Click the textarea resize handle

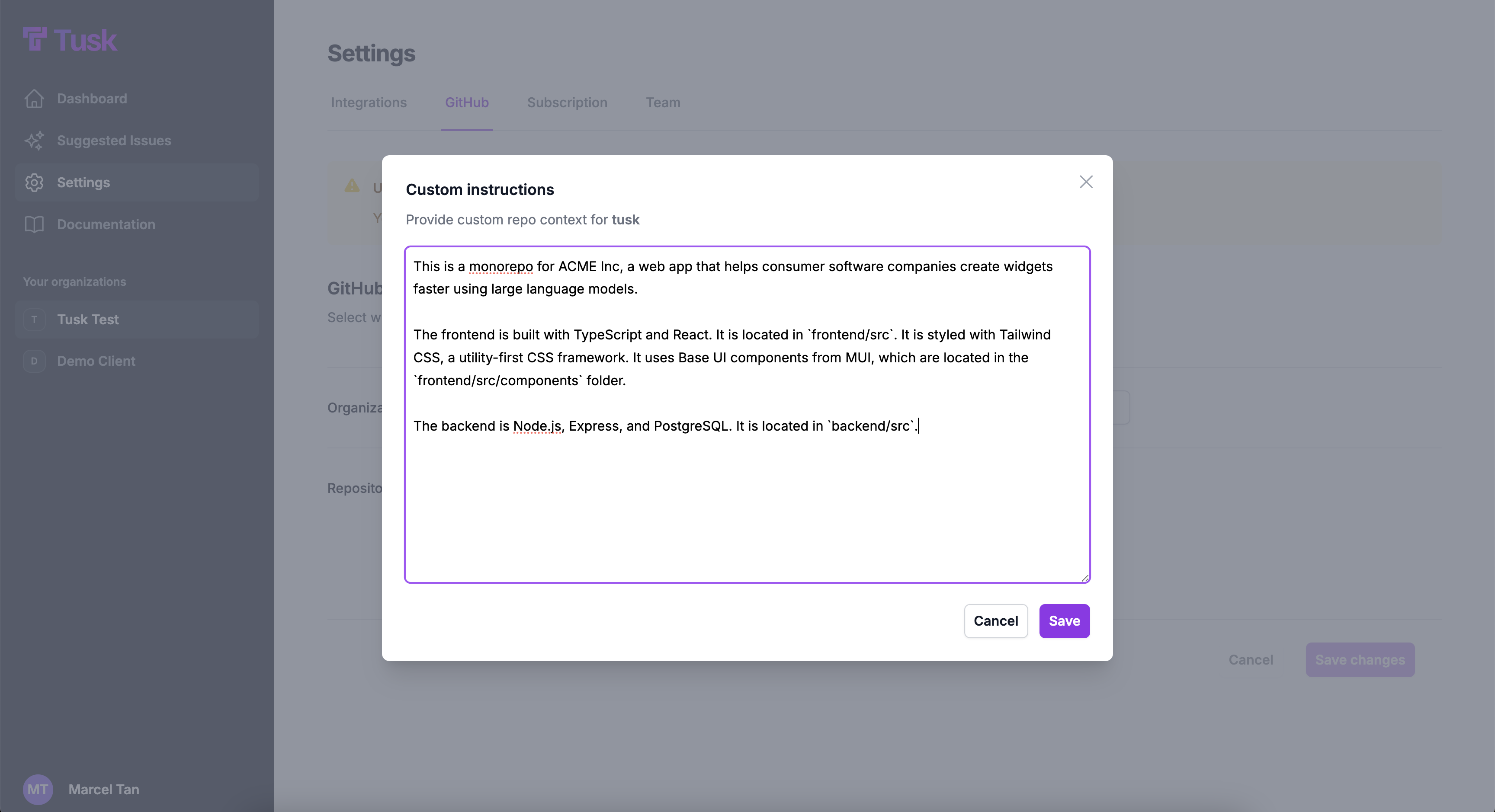coord(1084,577)
